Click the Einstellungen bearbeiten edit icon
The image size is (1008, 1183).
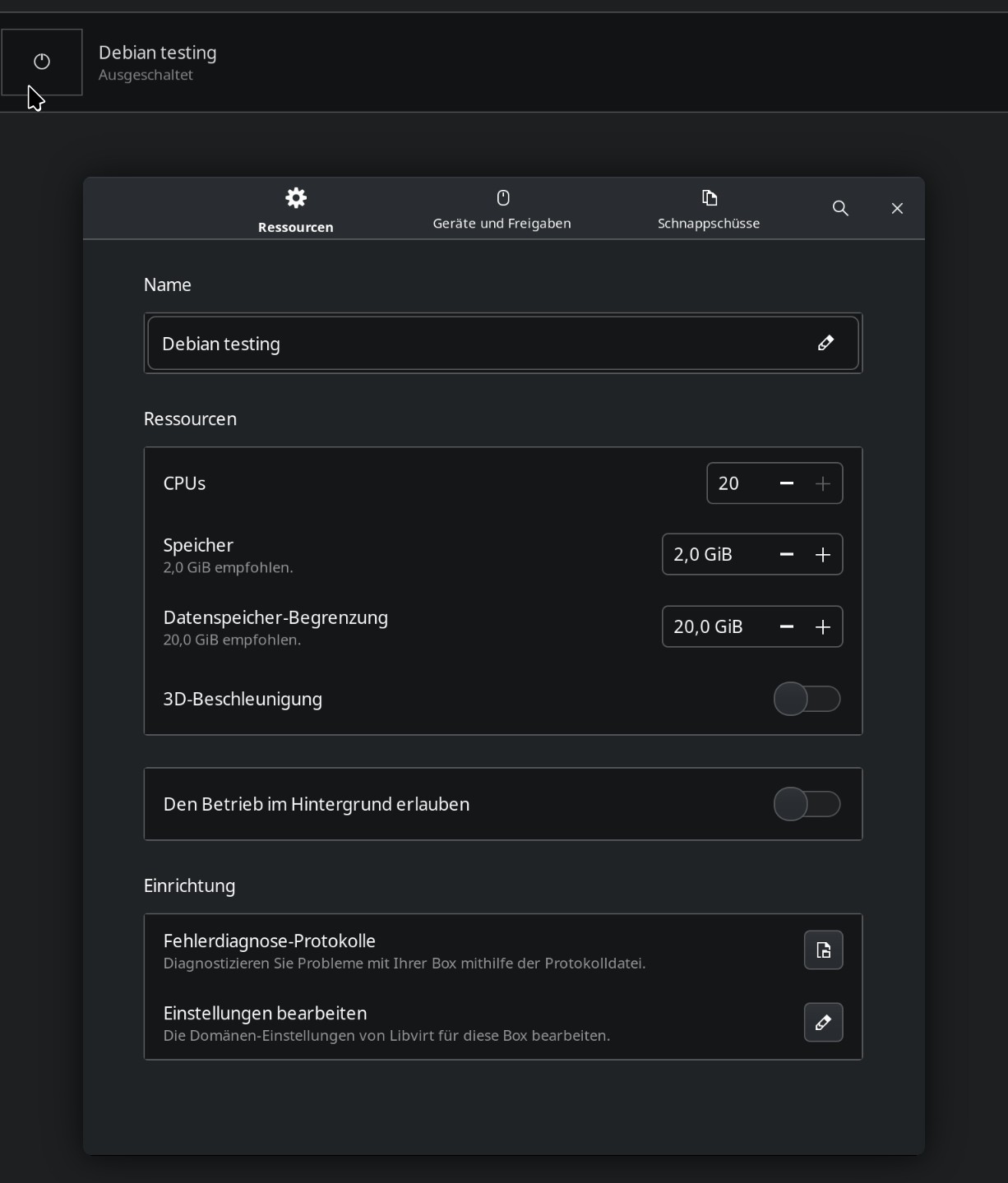[x=823, y=1023]
